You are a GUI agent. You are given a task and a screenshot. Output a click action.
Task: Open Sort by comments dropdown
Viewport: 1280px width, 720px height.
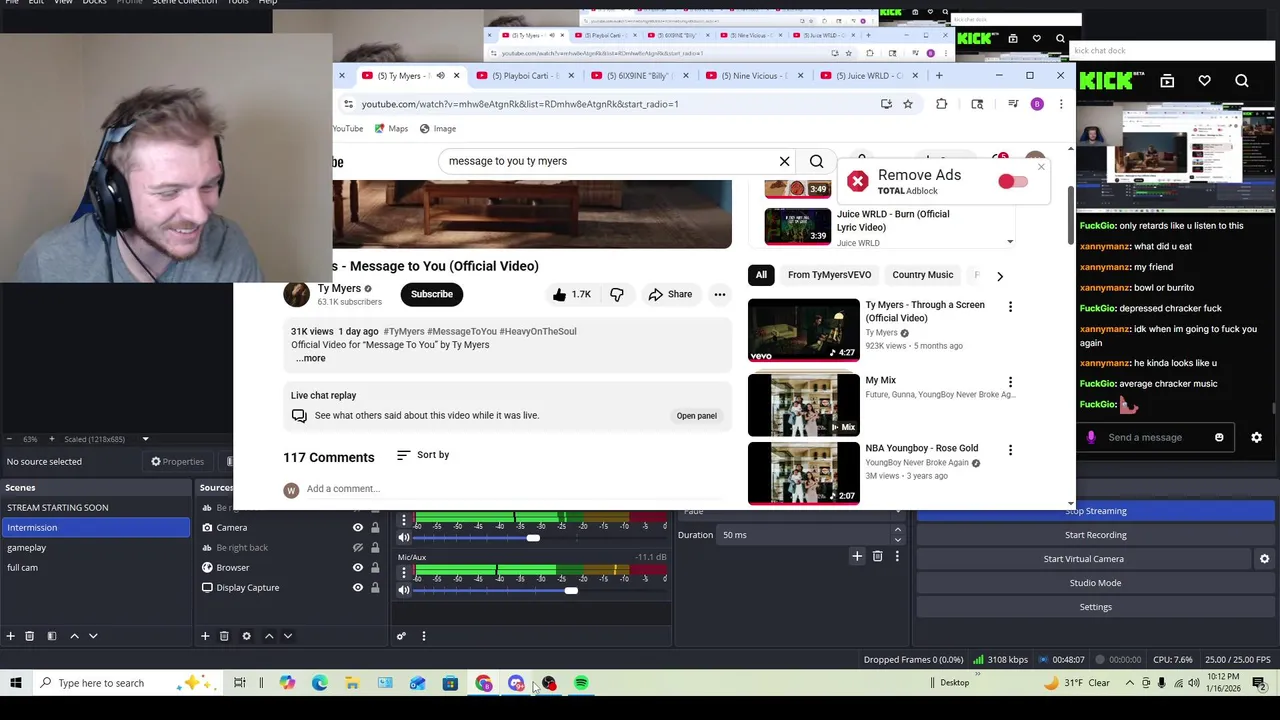tap(423, 455)
